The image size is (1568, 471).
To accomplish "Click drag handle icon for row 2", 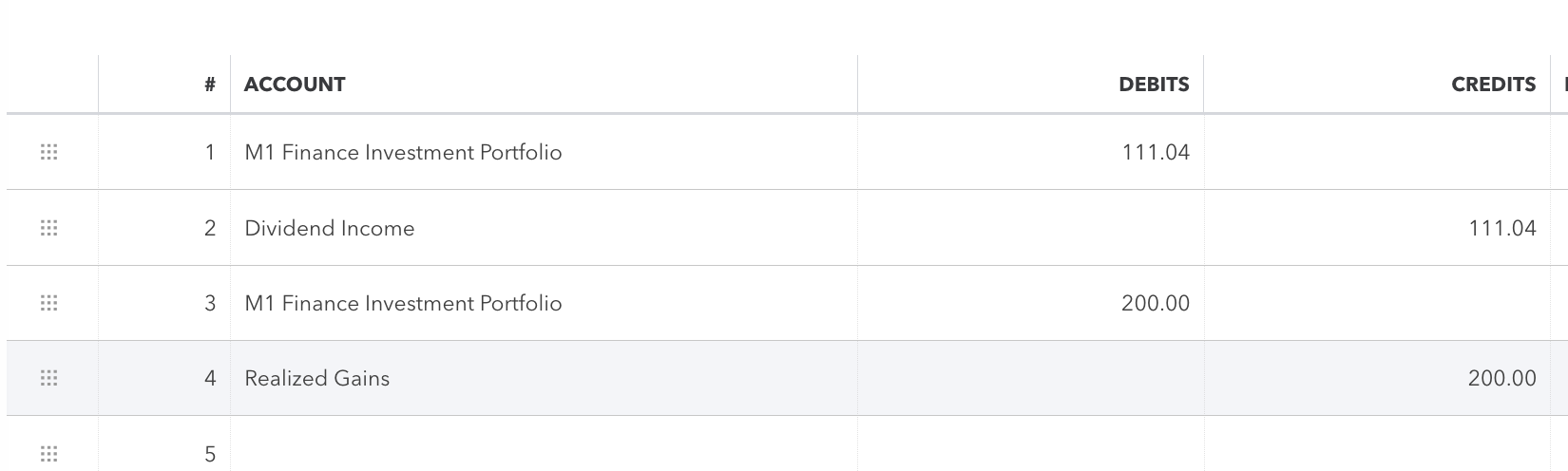I will click(x=49, y=228).
